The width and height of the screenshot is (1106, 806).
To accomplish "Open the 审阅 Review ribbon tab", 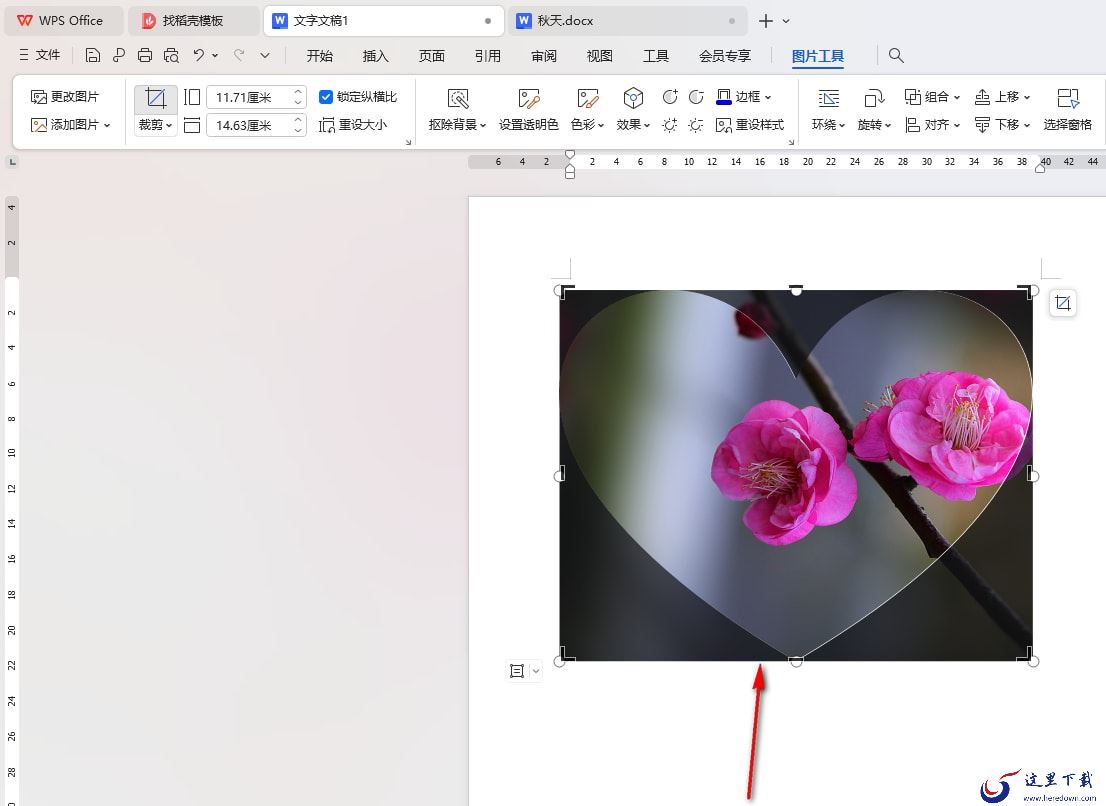I will 544,56.
